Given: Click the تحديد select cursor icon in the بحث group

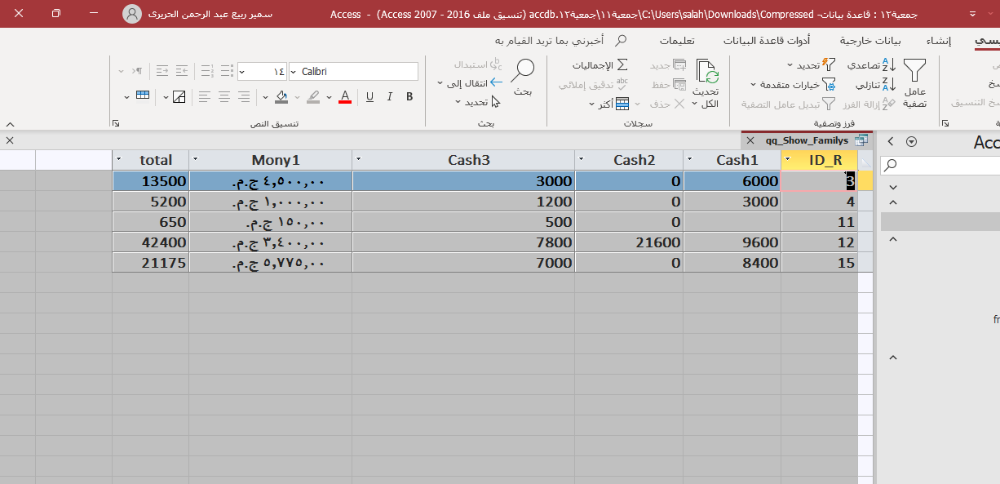Looking at the screenshot, I should coord(496,102).
